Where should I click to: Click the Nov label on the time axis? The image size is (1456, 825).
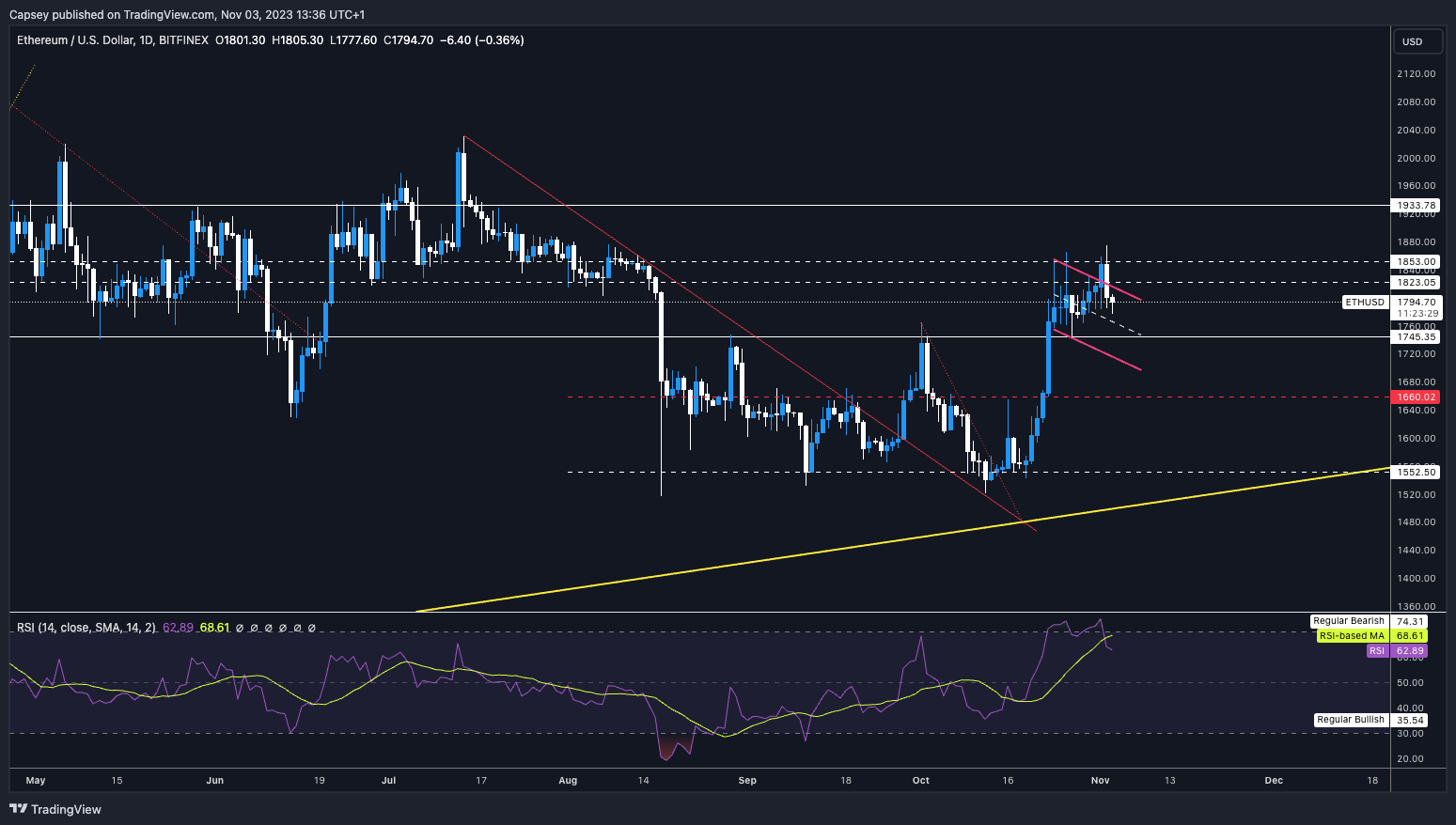click(1100, 780)
